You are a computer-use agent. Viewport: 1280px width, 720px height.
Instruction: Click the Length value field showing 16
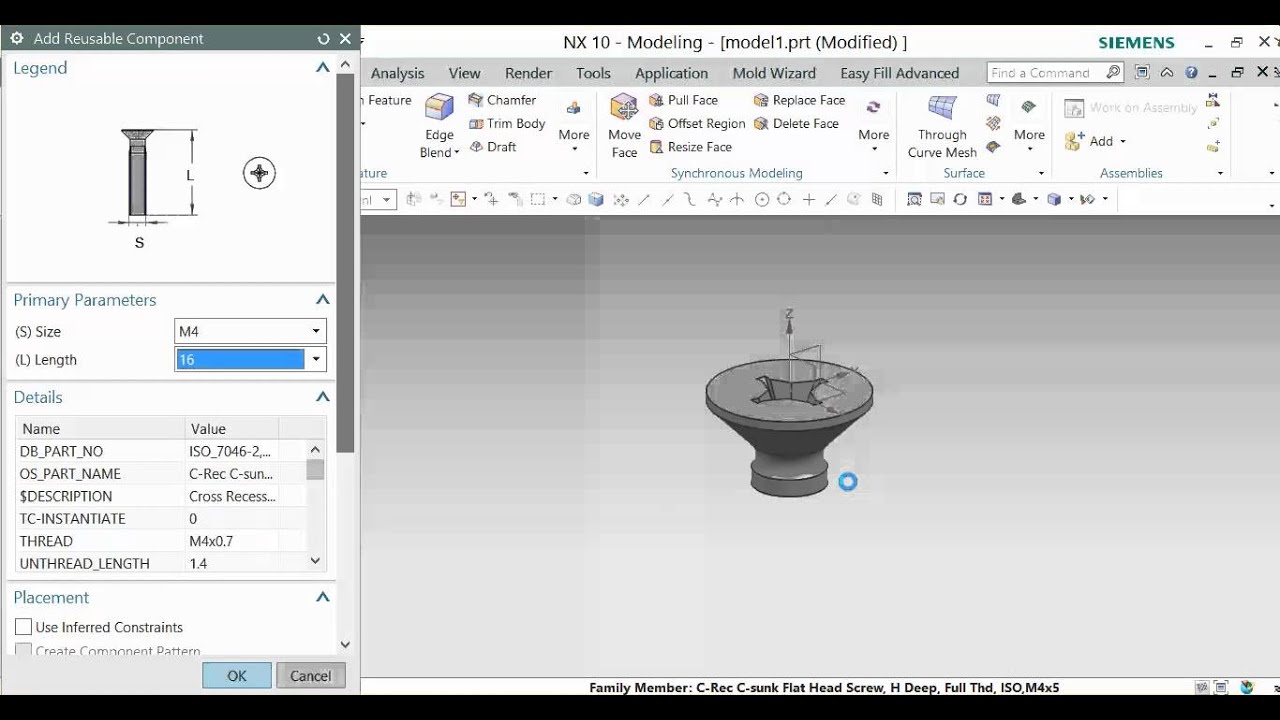coord(240,359)
